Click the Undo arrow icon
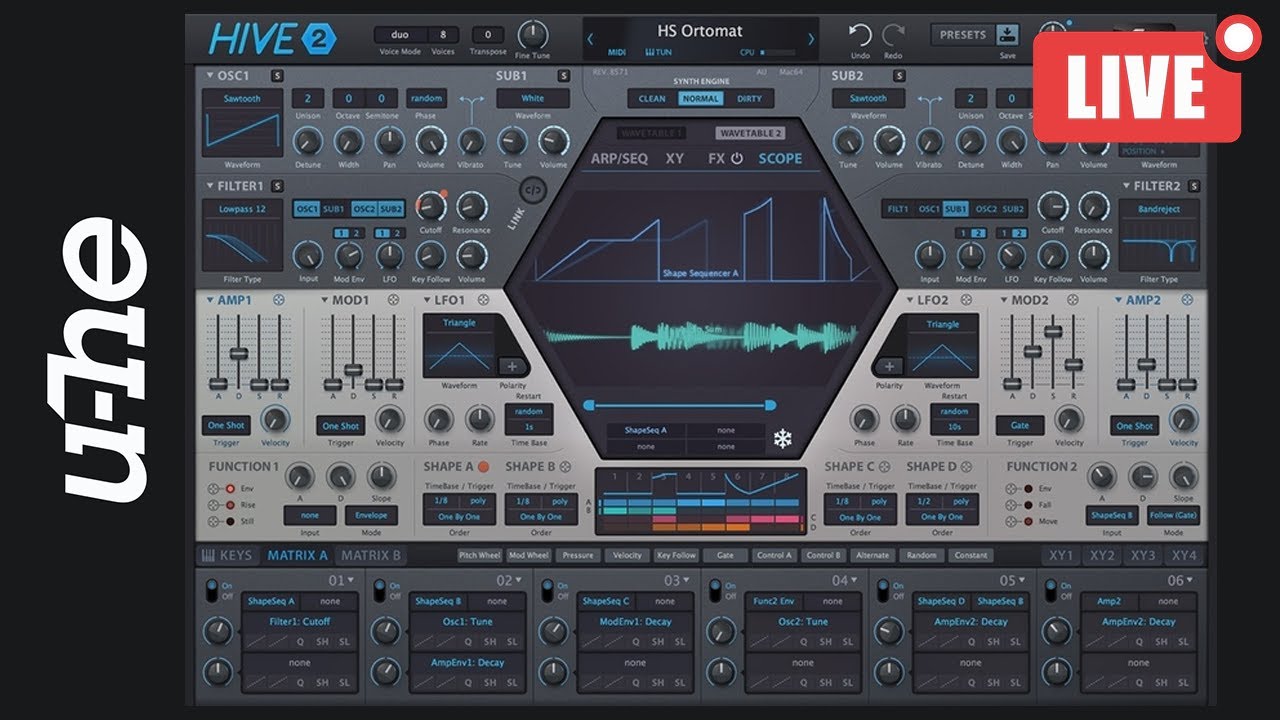1280x720 pixels. point(860,36)
